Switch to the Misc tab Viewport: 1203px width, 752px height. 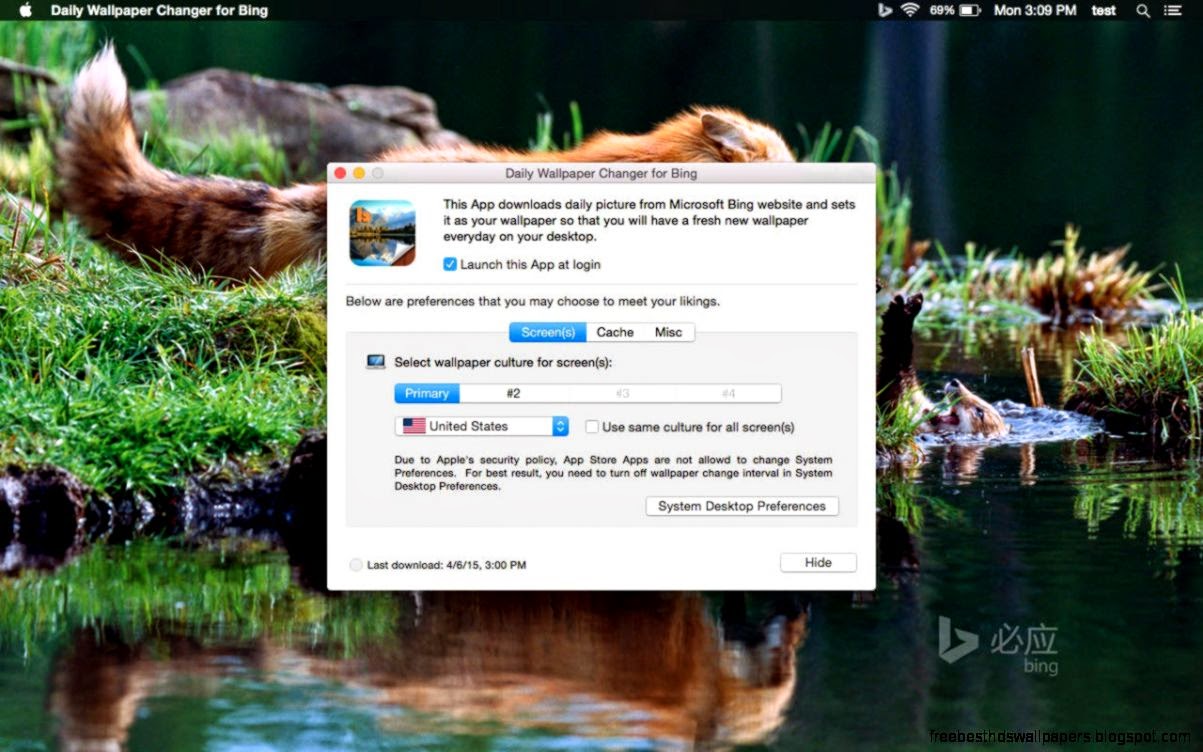point(668,332)
